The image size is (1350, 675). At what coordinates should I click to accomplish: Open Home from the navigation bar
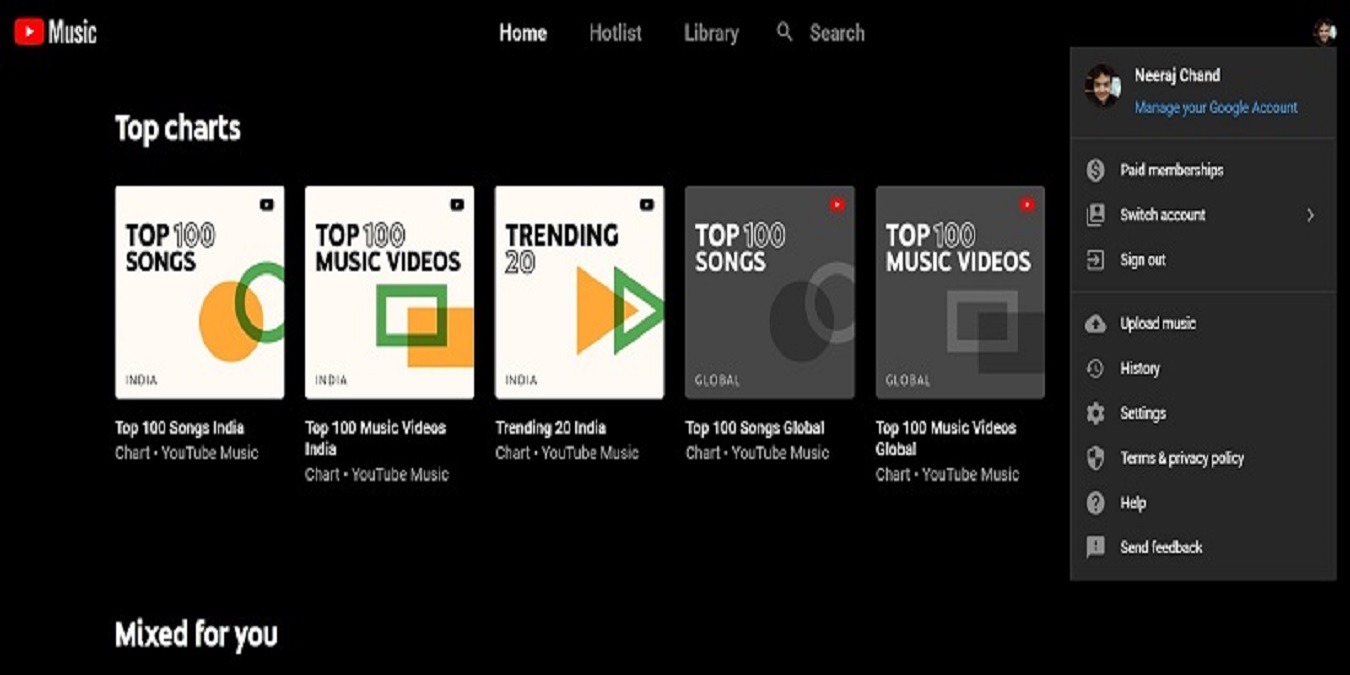[x=522, y=32]
